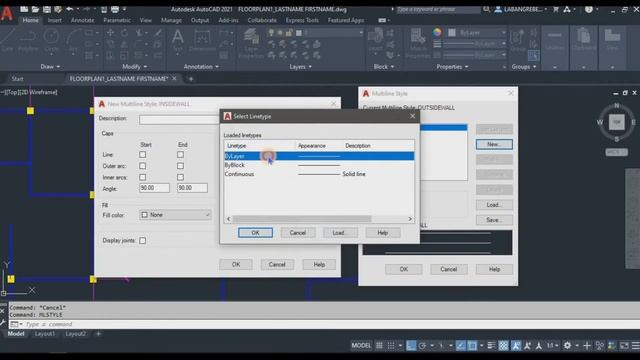Enable the Display joints checkbox
Screen dimensions: 640x360
point(142,241)
